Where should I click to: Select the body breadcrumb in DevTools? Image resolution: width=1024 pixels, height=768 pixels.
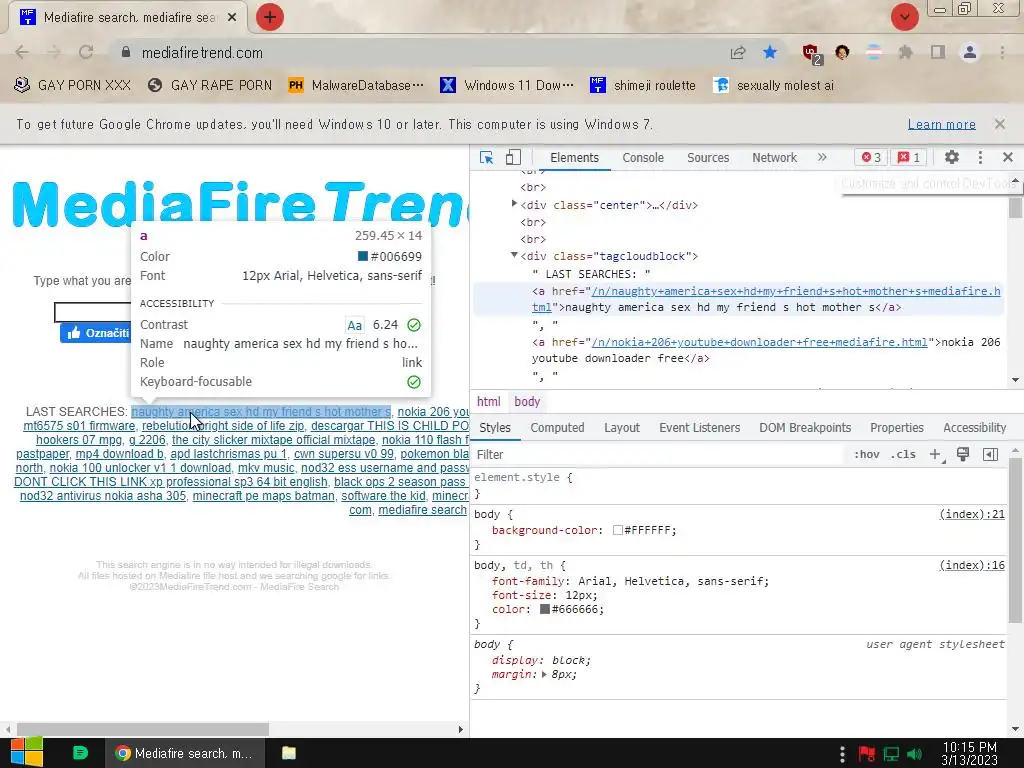coord(527,402)
